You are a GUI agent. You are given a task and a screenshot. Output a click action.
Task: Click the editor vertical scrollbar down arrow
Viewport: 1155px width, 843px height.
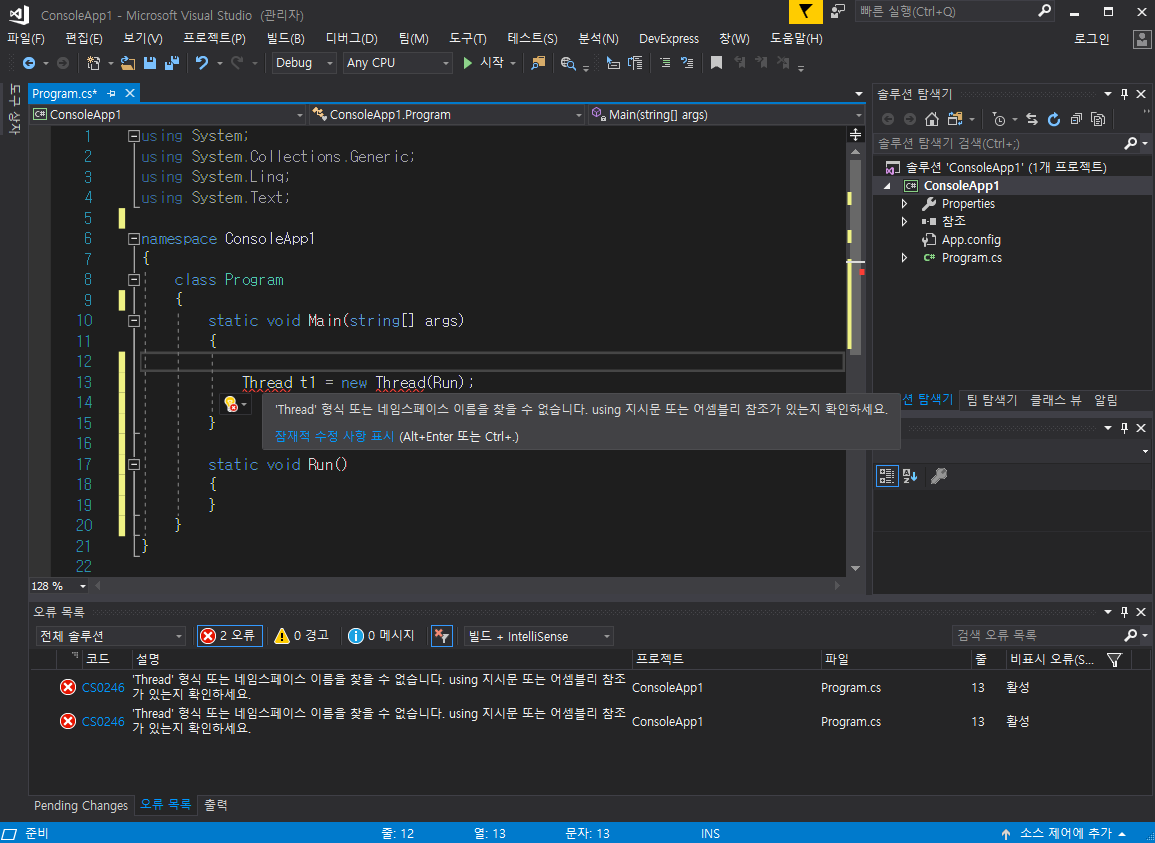click(855, 568)
